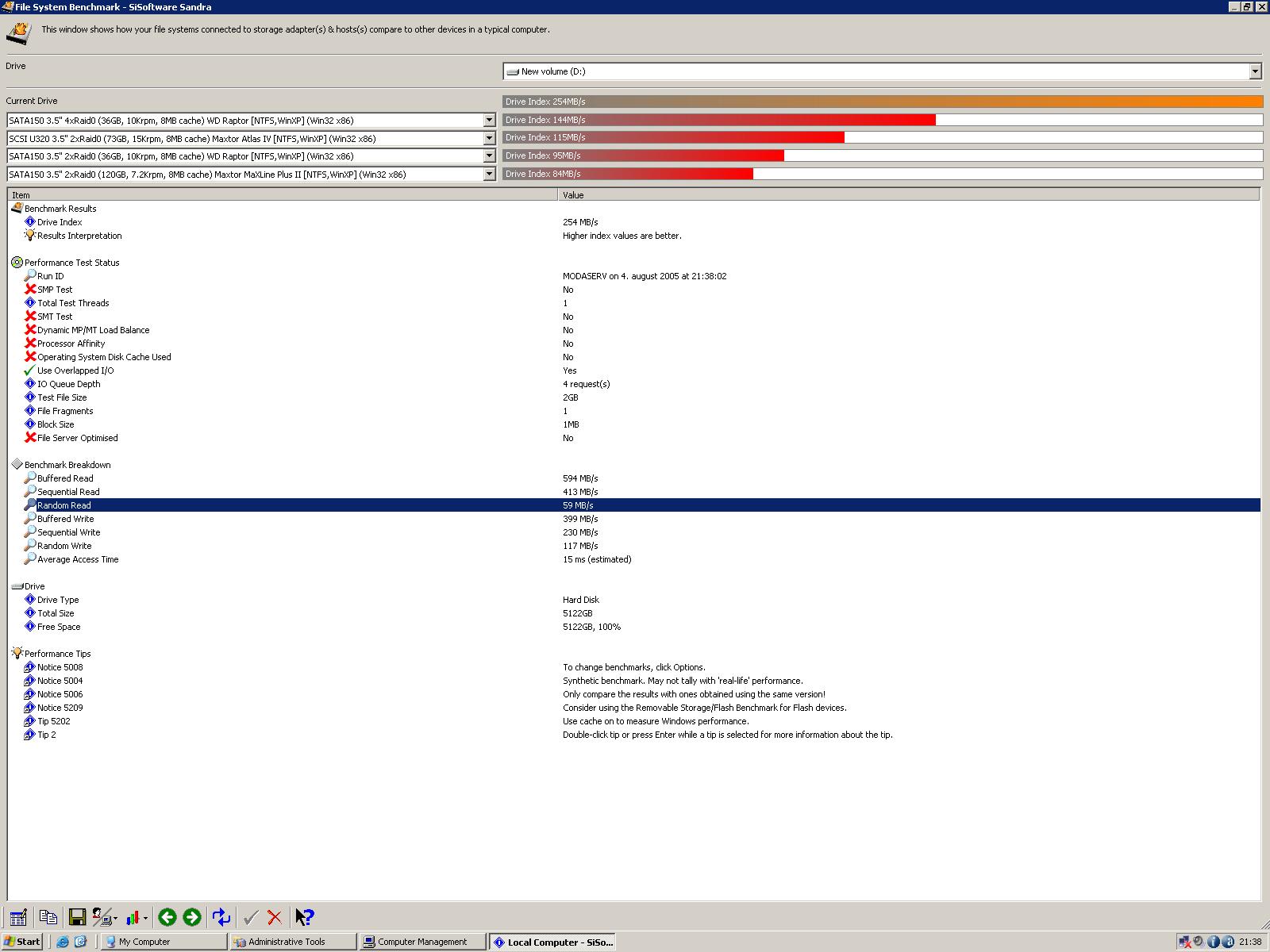1270x952 pixels.
Task: Click the Value column header
Action: [909, 194]
